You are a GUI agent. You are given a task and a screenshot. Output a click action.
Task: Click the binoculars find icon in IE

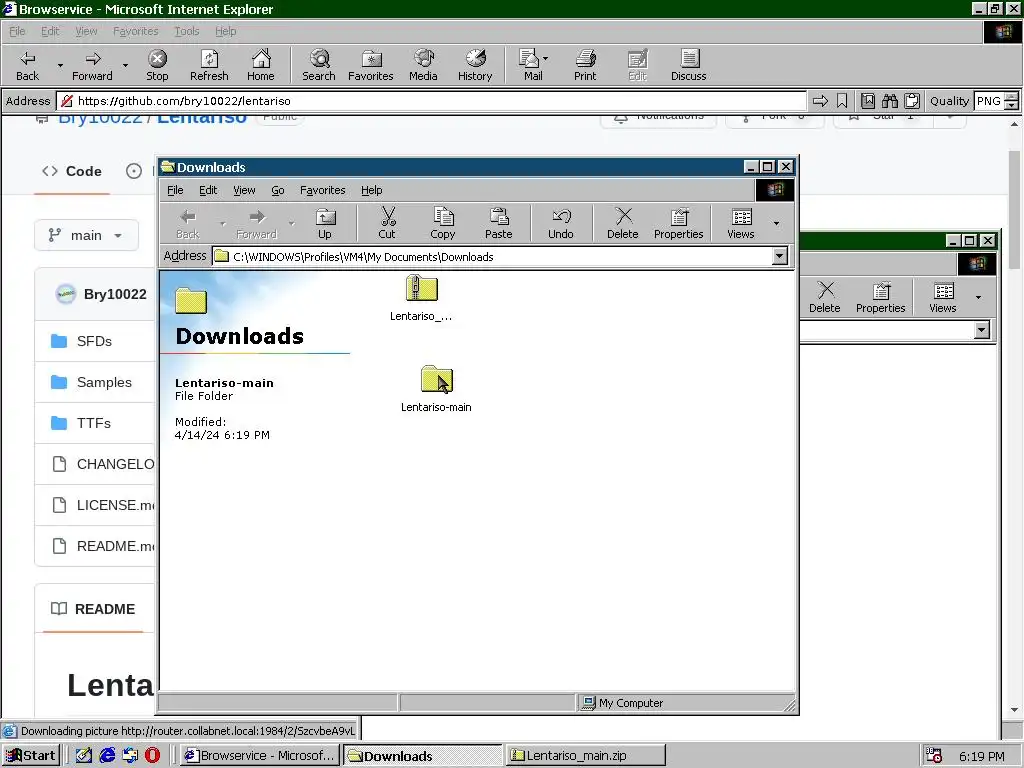889,101
